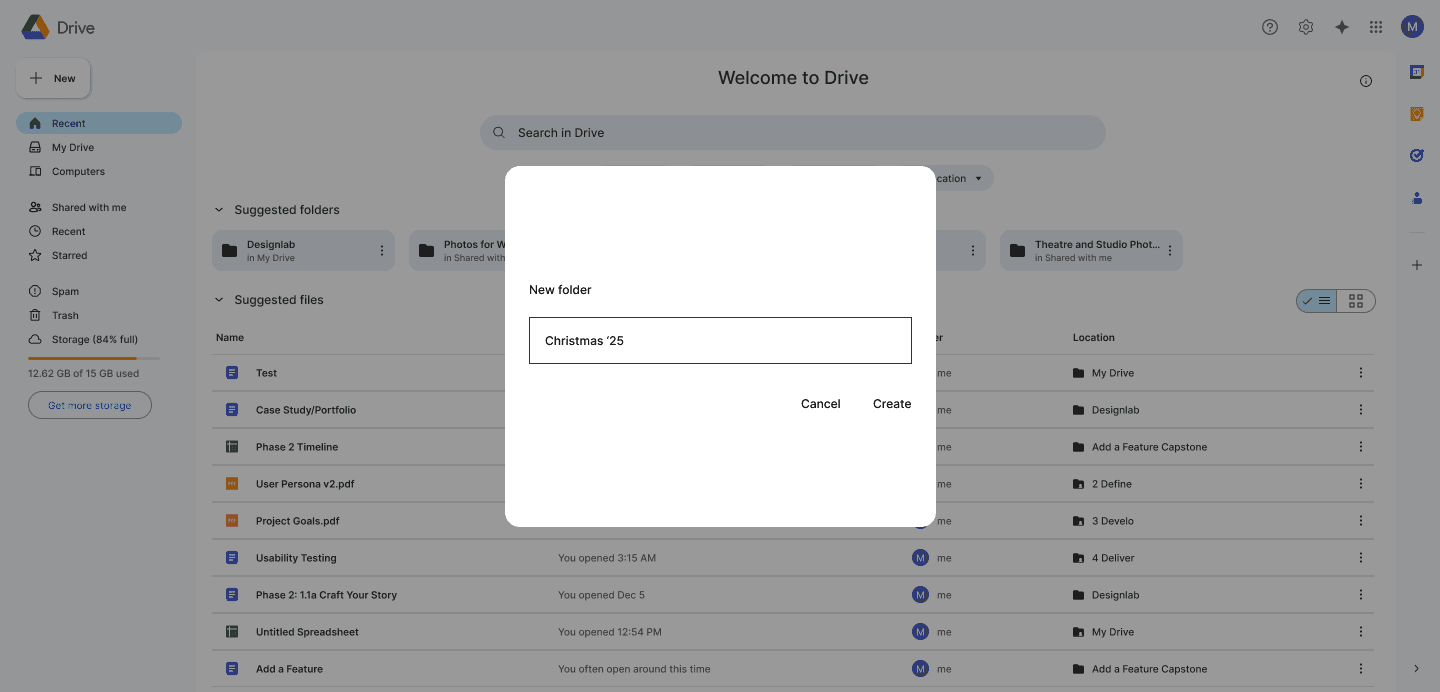Click Create in New folder dialog
The image size is (1440, 692).
tap(892, 404)
